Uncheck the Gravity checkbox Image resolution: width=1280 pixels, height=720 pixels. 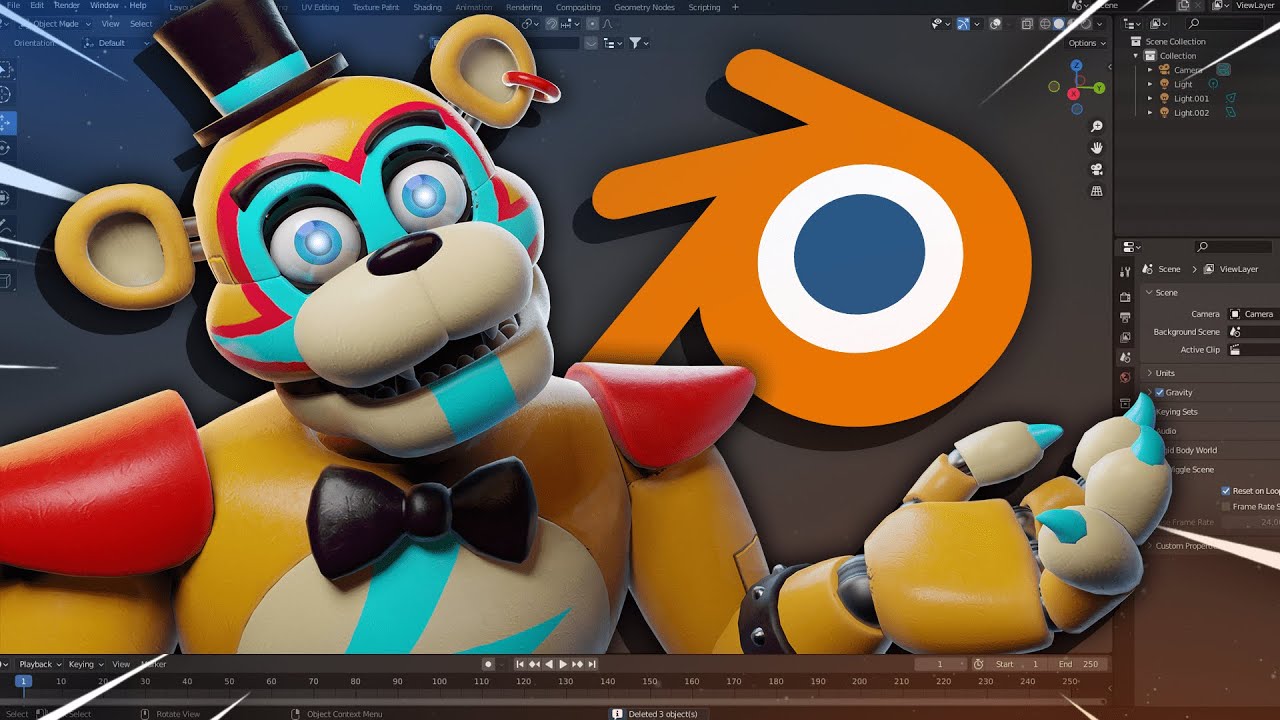coord(1159,392)
